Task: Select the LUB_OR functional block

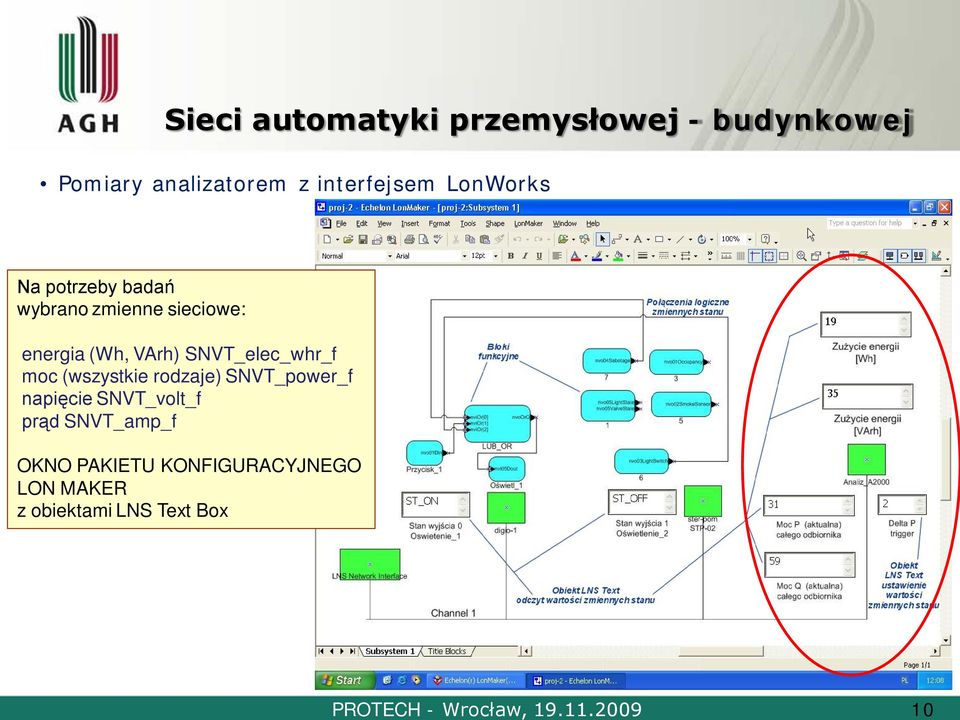Action: 497,424
